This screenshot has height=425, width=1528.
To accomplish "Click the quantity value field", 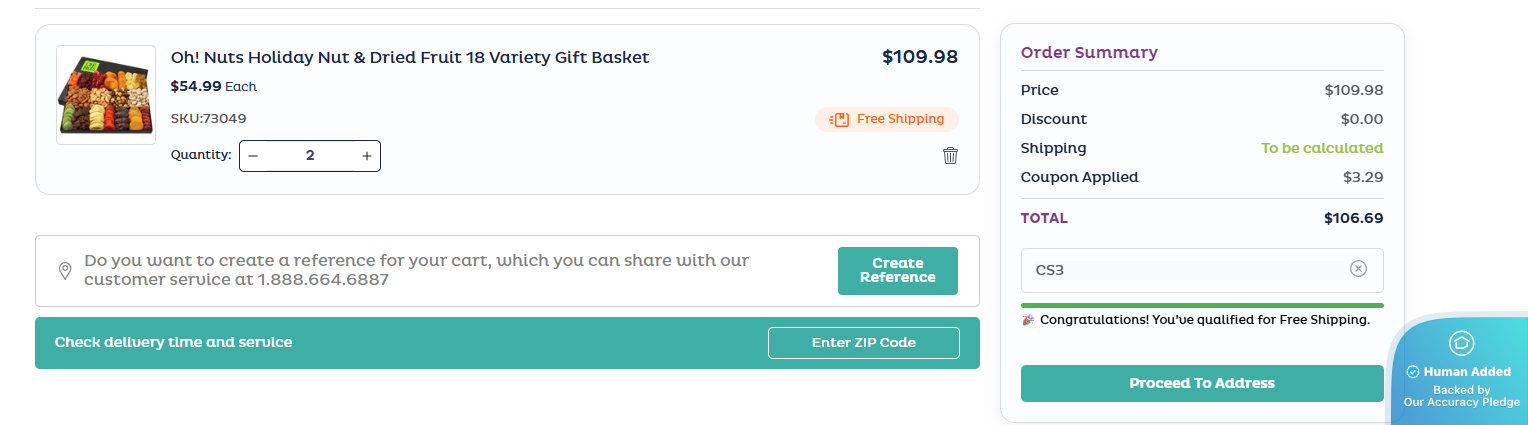I will [x=310, y=156].
